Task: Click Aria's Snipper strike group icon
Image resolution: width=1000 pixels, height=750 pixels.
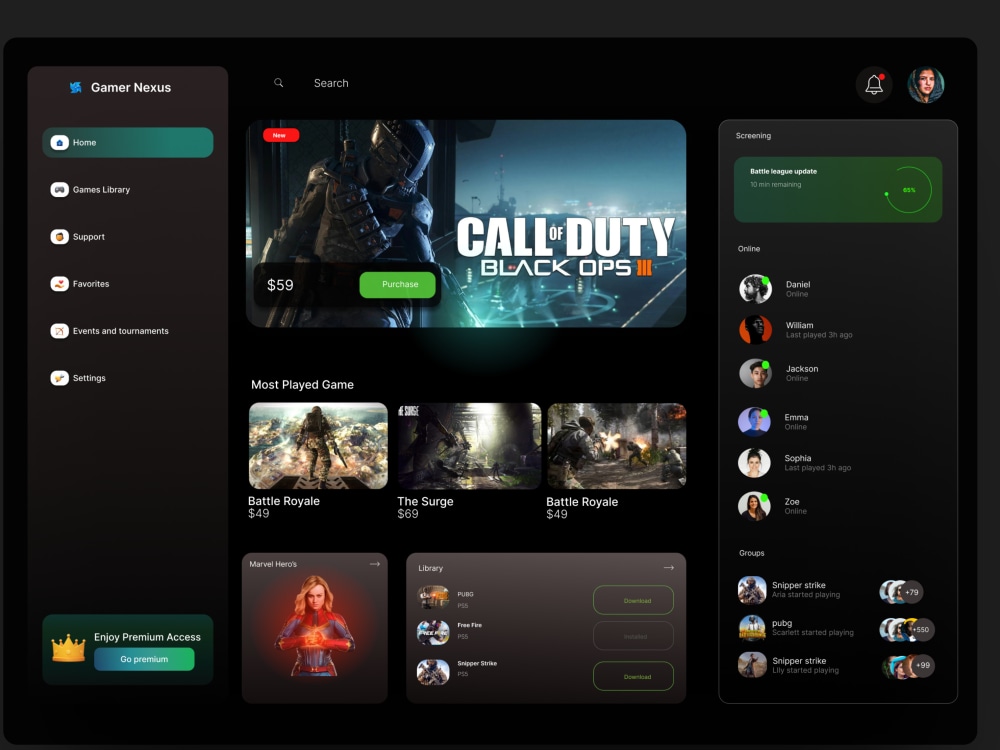Action: 752,590
